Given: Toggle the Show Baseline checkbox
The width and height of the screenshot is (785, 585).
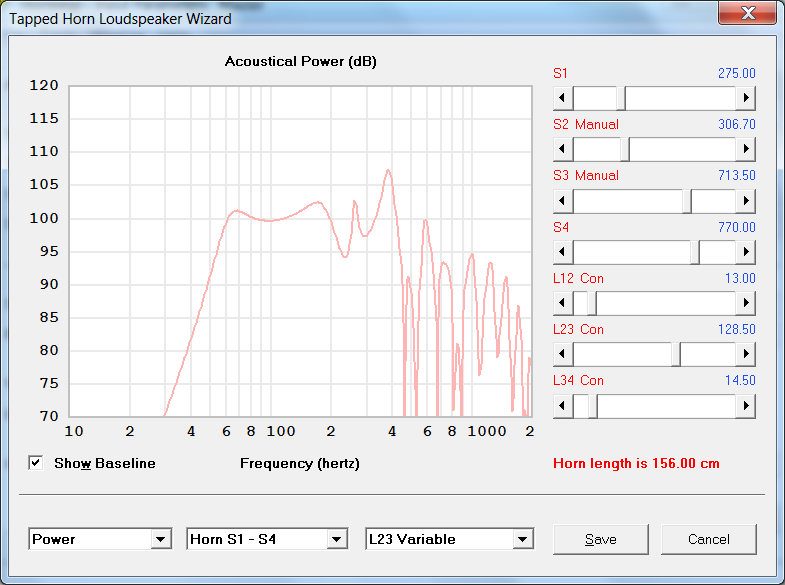Looking at the screenshot, I should point(36,463).
